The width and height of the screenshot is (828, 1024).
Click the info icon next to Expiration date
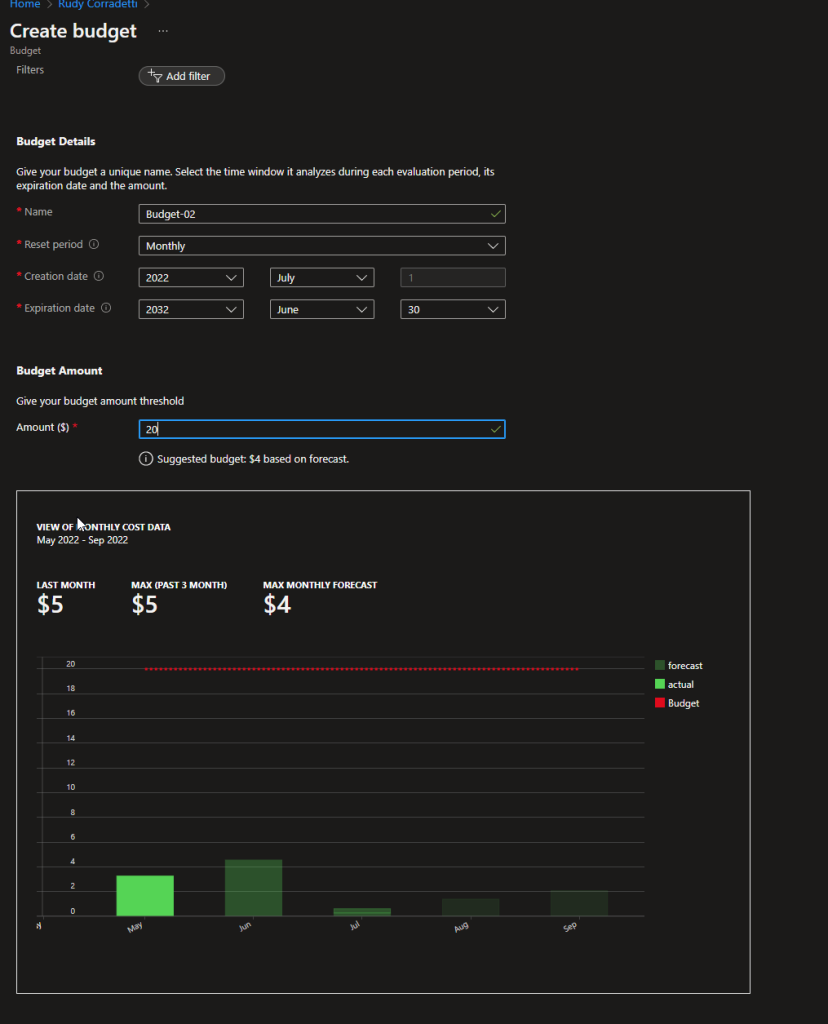(106, 308)
